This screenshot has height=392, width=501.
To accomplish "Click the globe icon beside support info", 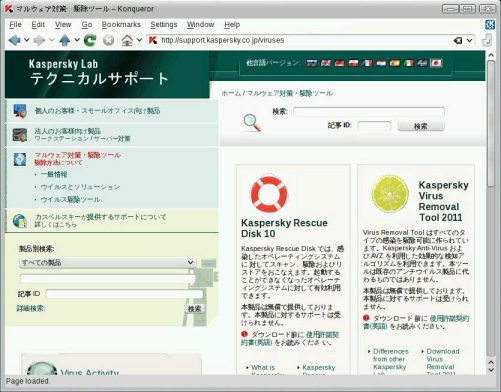I will click(x=20, y=221).
